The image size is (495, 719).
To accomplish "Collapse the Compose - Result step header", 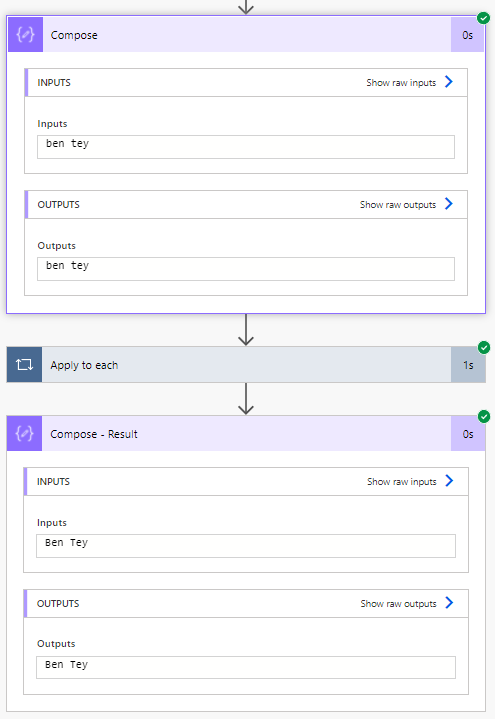I will click(x=246, y=434).
